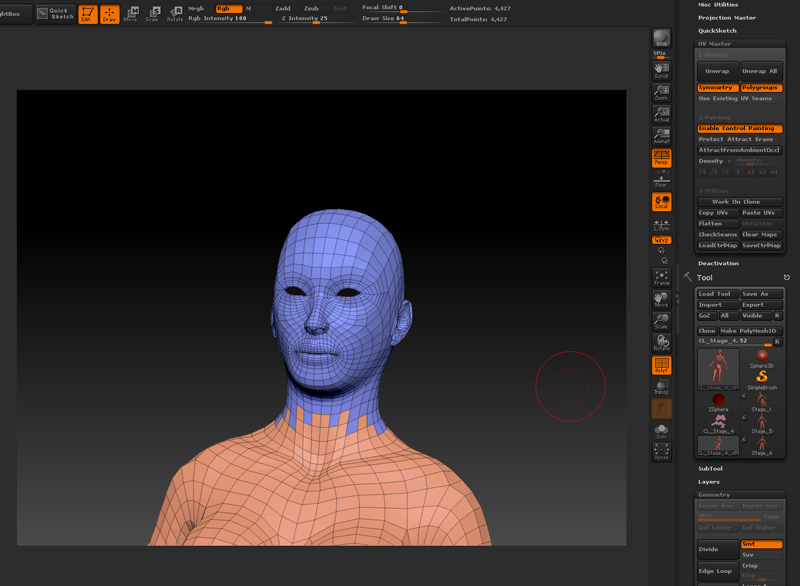Click the Unwrap All button
This screenshot has width=800, height=586.
[761, 71]
